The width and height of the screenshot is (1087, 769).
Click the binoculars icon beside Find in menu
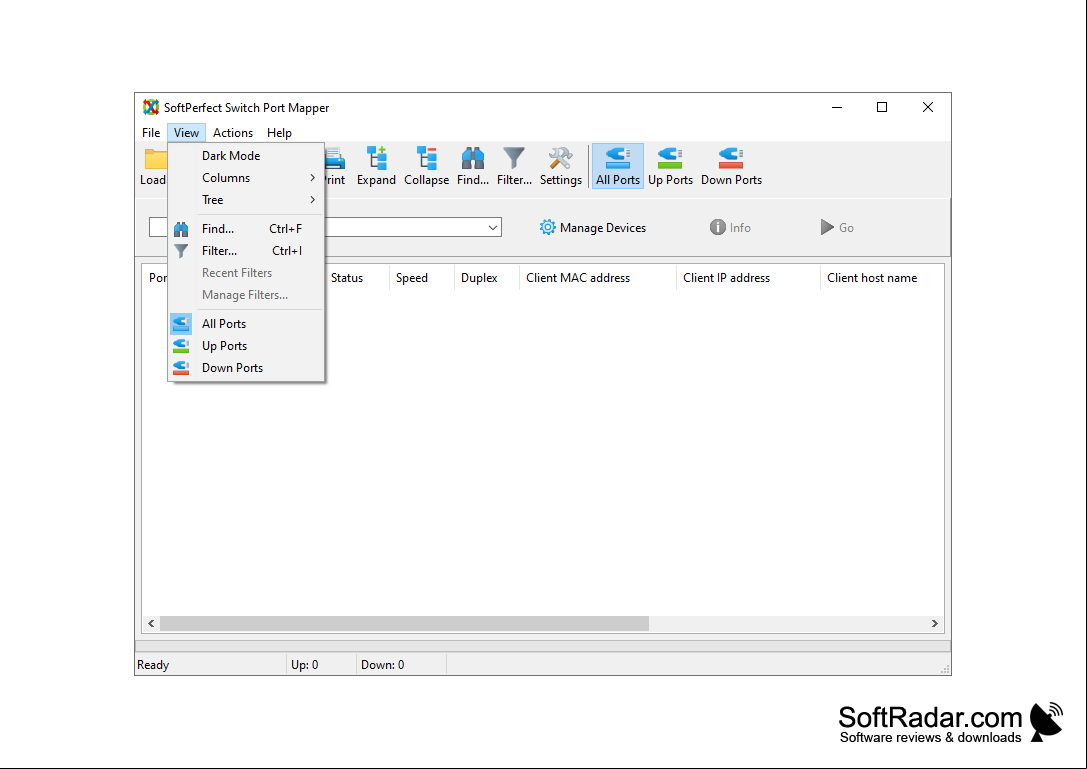181,229
